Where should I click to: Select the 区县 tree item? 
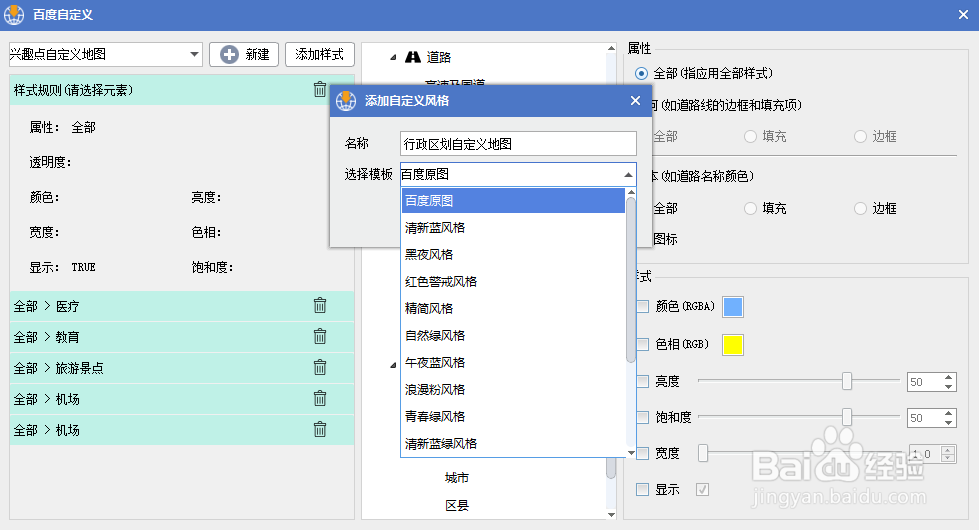456,506
